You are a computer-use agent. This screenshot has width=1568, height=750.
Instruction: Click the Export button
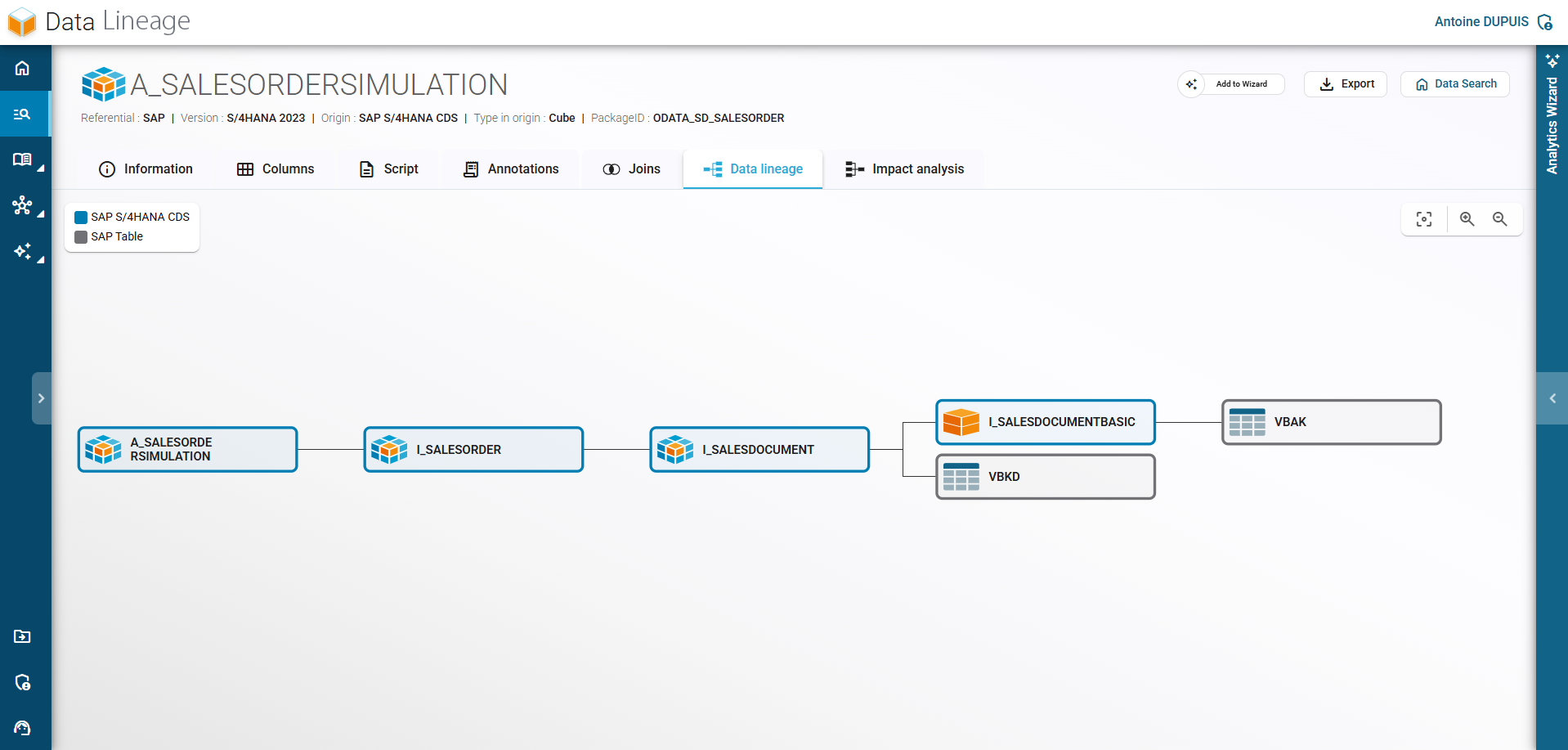pyautogui.click(x=1346, y=83)
